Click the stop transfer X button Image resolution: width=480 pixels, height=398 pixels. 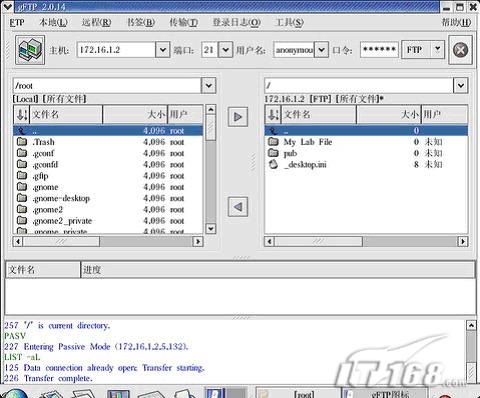460,50
